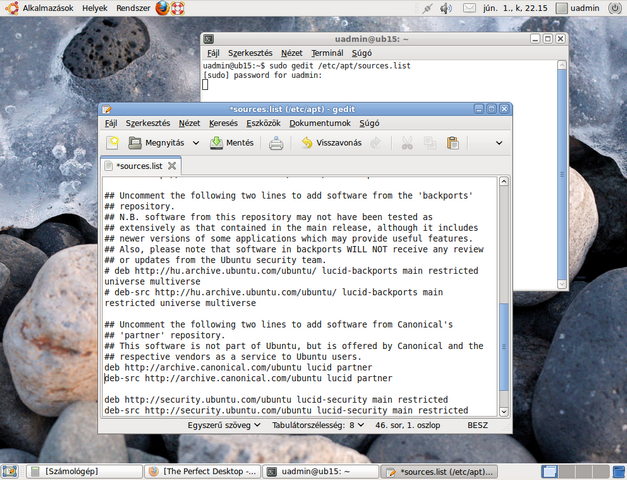Image resolution: width=627 pixels, height=480 pixels.
Task: Open the Keresés menu in gedit
Action: [x=223, y=123]
